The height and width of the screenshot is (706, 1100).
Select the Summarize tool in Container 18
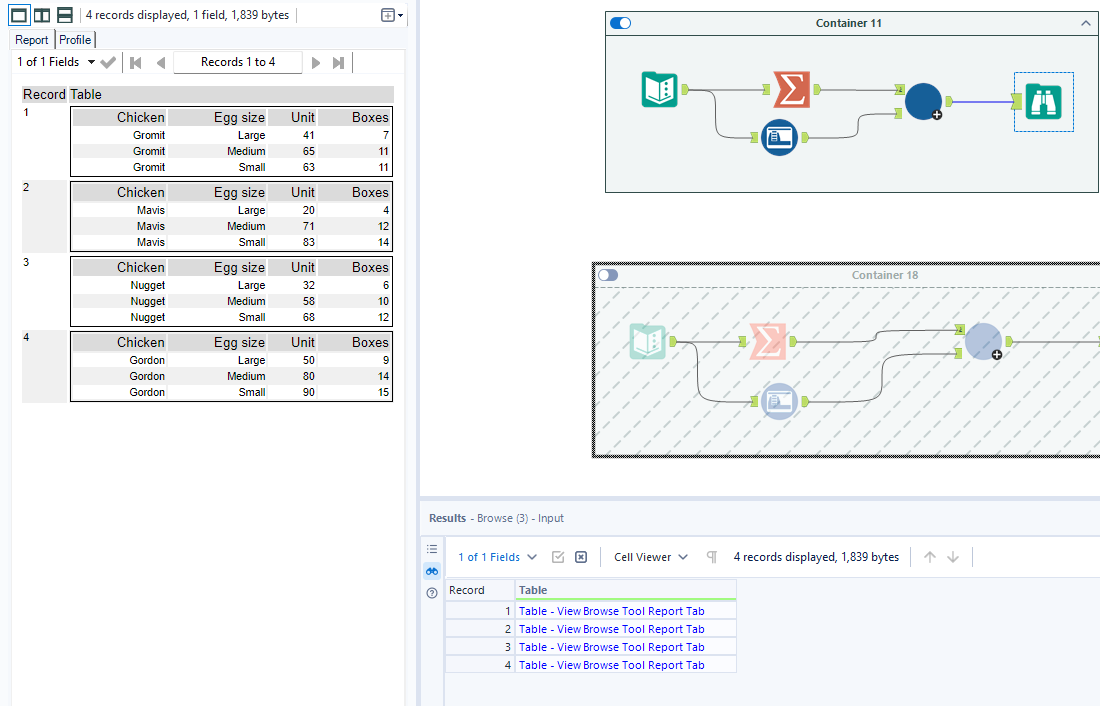[x=767, y=341]
